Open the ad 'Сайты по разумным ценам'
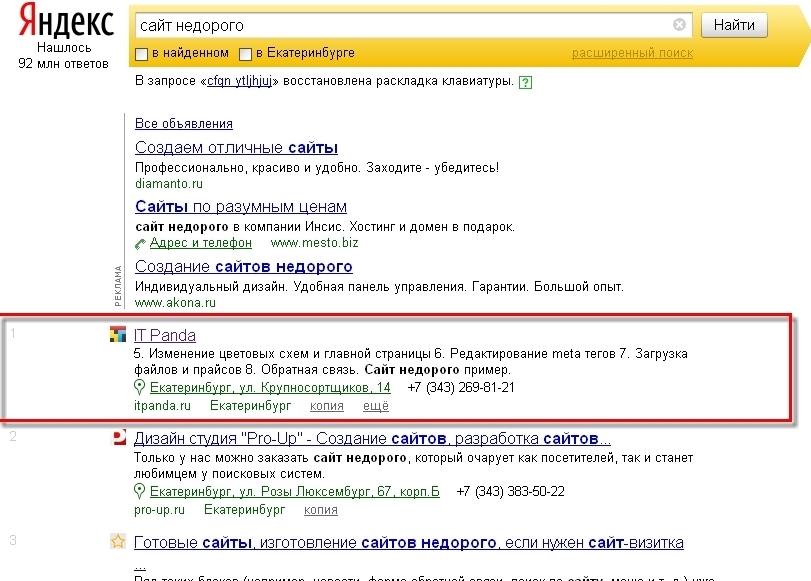This screenshot has height=581, width=811. point(241,206)
